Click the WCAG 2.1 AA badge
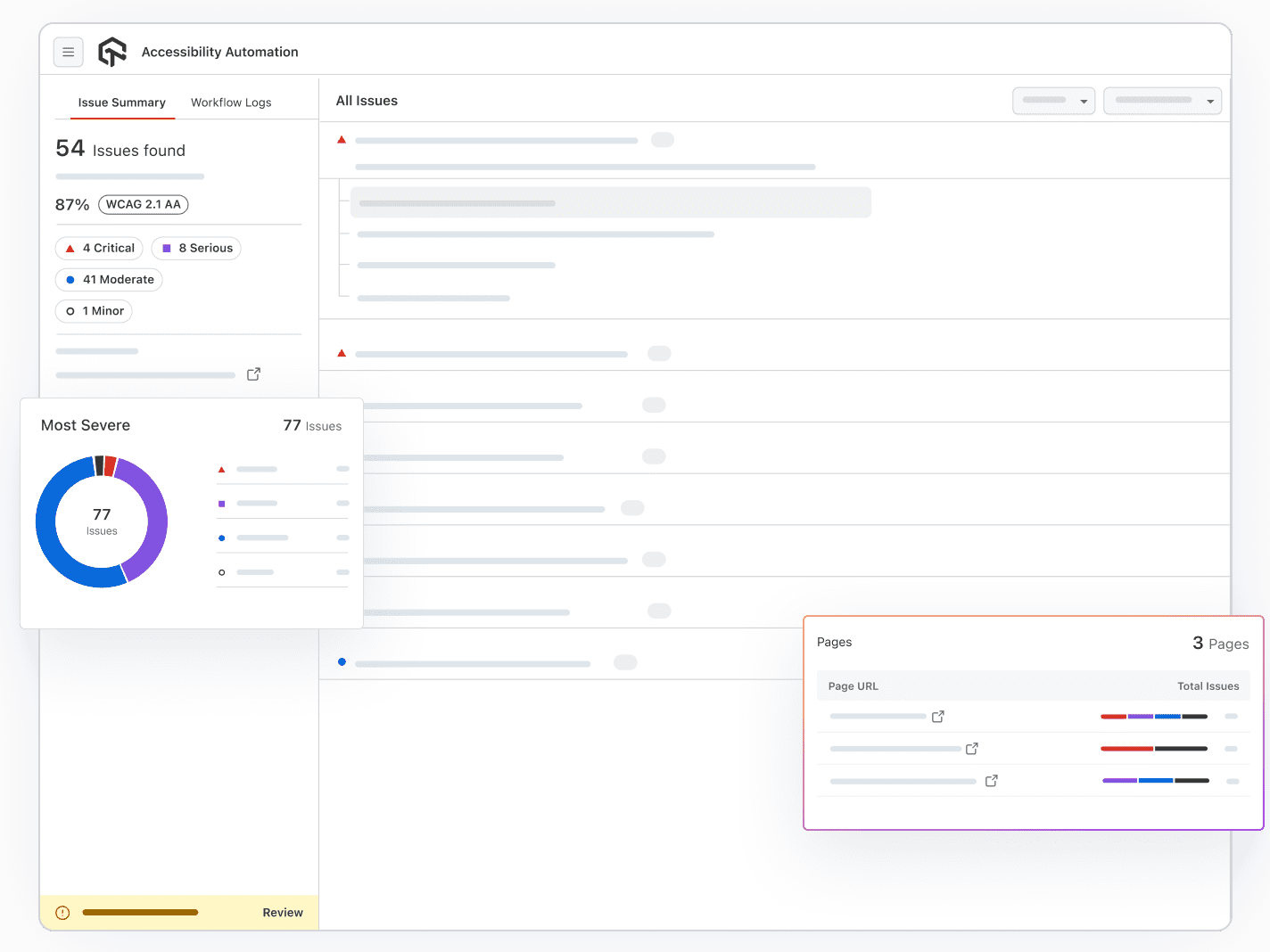Viewport: 1270px width, 952px height. click(x=143, y=204)
